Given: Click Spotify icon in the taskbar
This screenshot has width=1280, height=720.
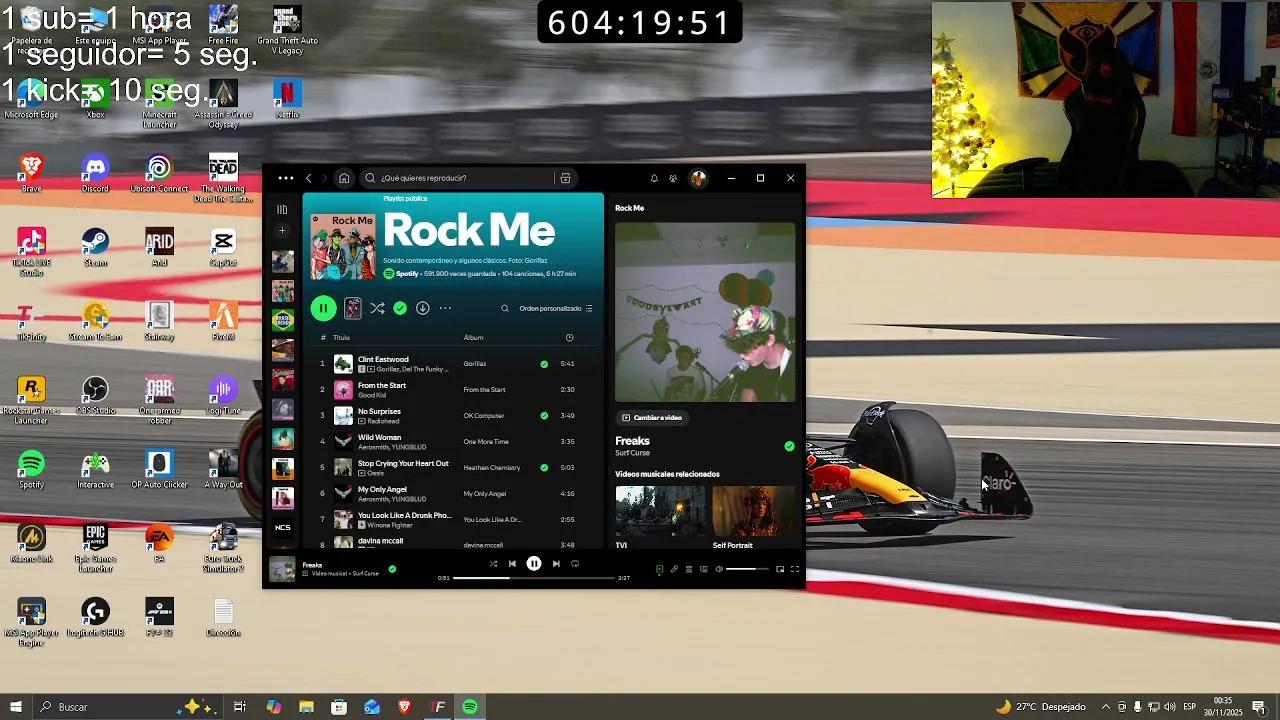Looking at the screenshot, I should [470, 707].
